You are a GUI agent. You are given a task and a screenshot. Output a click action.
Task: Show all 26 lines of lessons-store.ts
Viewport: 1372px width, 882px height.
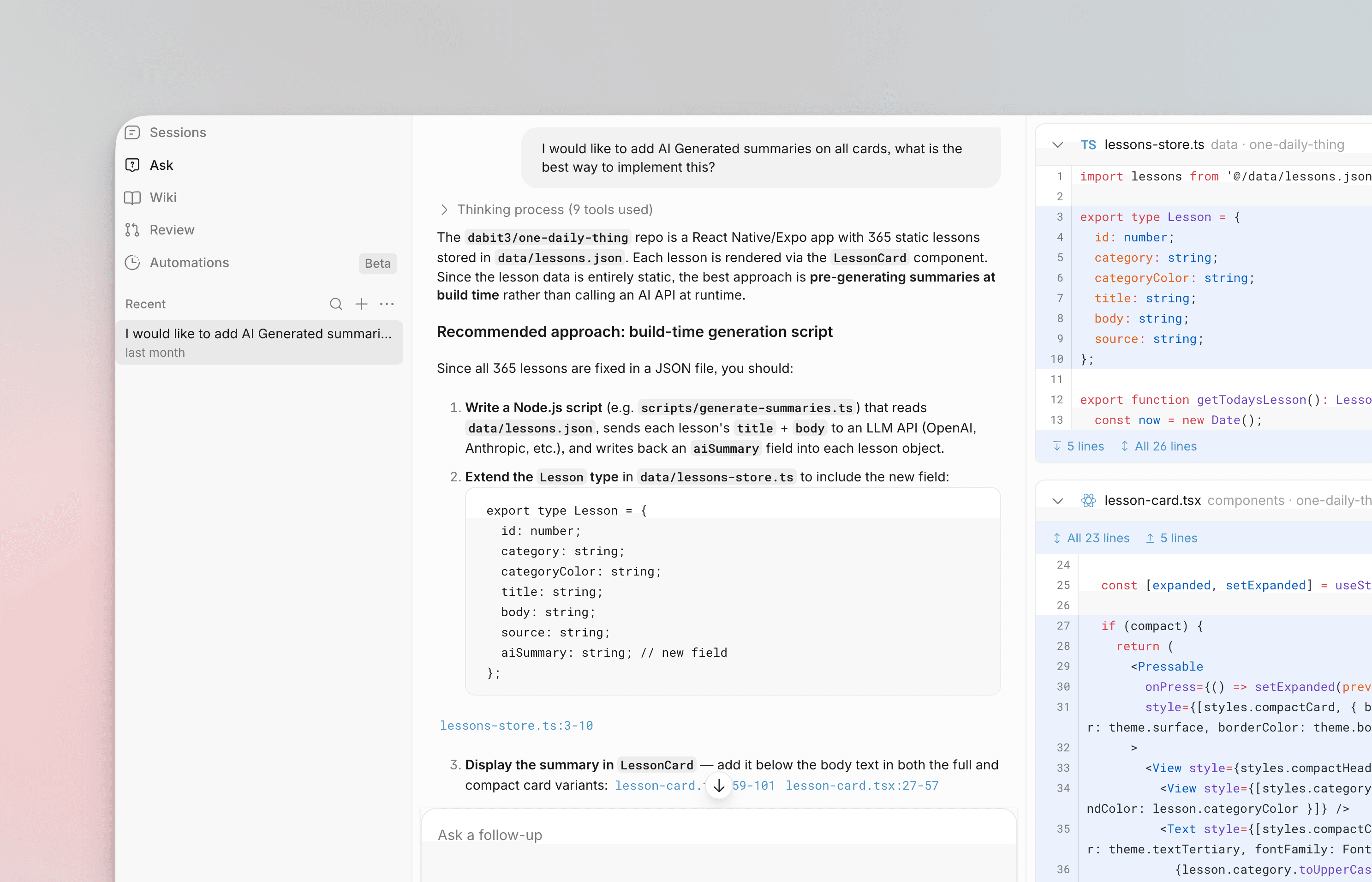(1158, 446)
